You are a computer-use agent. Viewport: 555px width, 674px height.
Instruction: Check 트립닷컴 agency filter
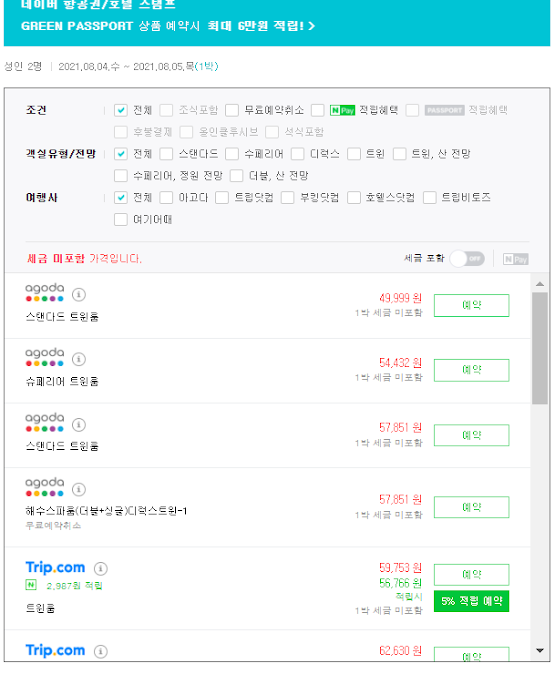tap(222, 197)
